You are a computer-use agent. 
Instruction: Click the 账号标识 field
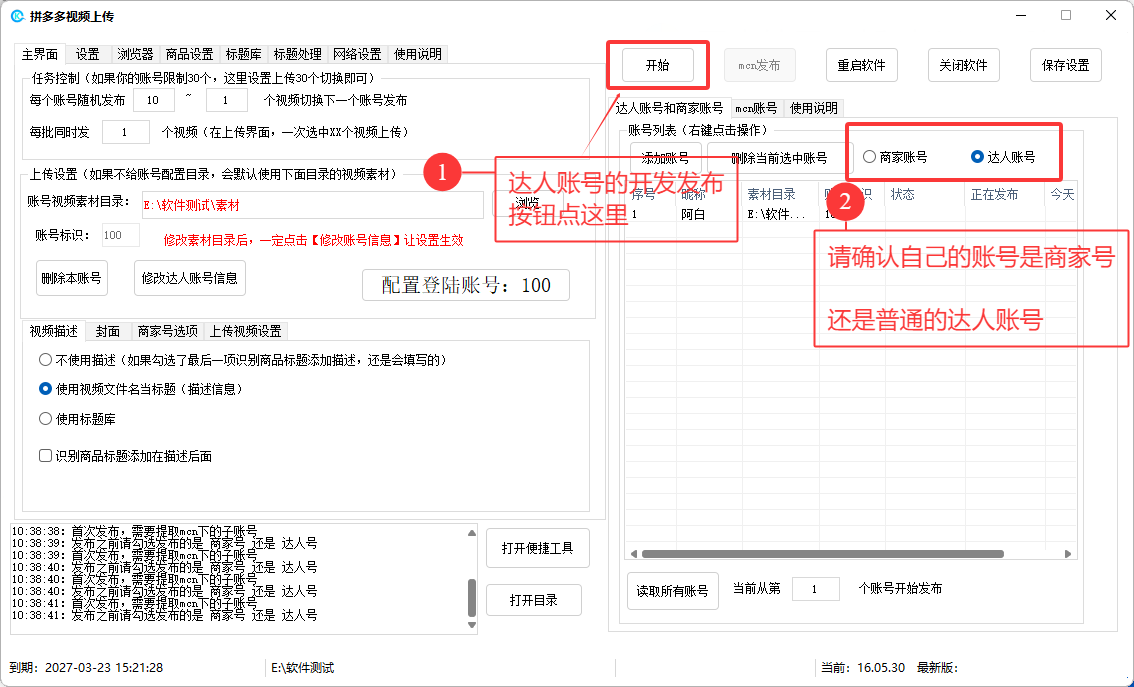[120, 235]
